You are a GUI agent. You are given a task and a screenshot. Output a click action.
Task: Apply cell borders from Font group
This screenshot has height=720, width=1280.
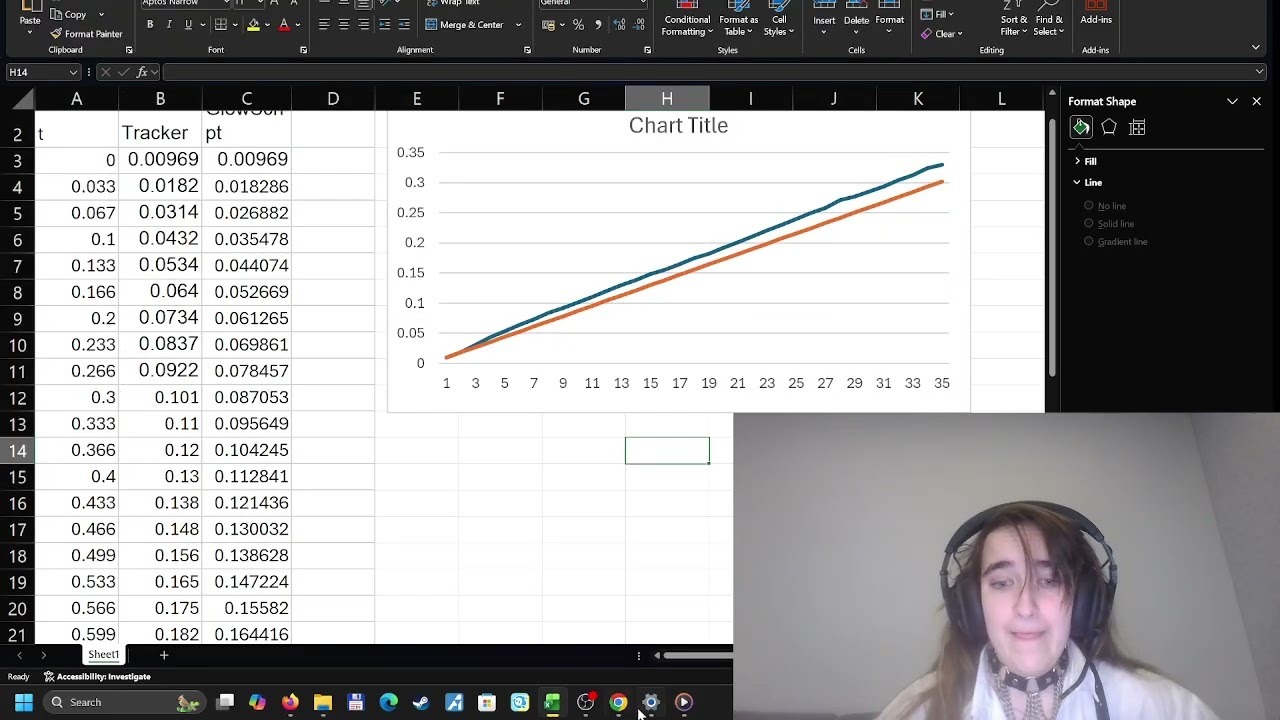point(221,24)
